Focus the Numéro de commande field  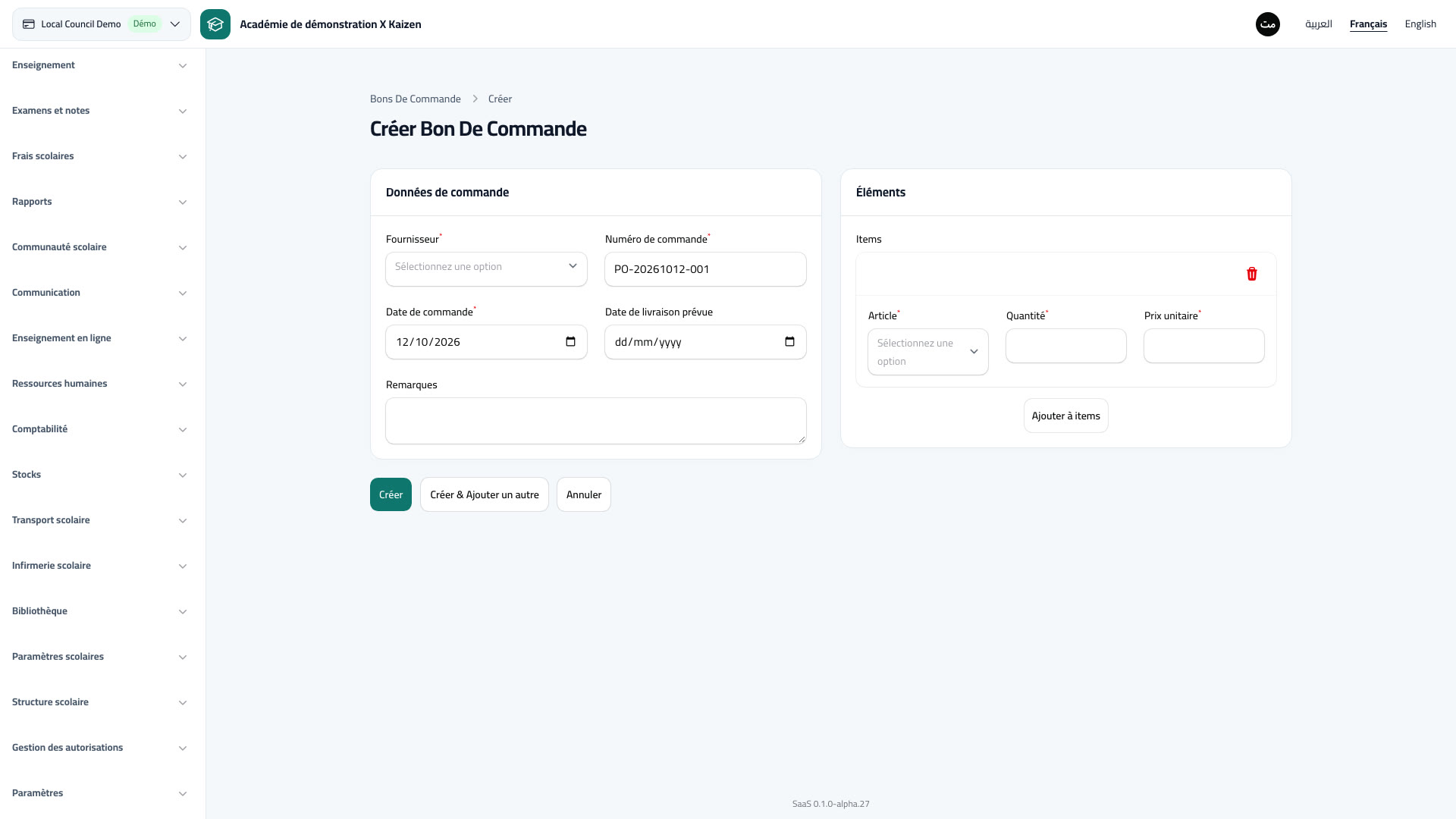(x=705, y=269)
